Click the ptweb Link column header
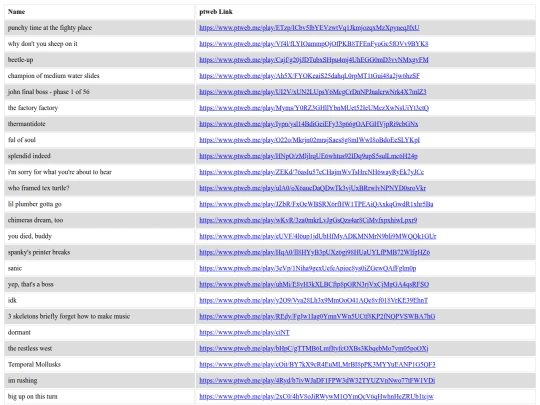This screenshot has height=405, width=540. [x=365, y=12]
